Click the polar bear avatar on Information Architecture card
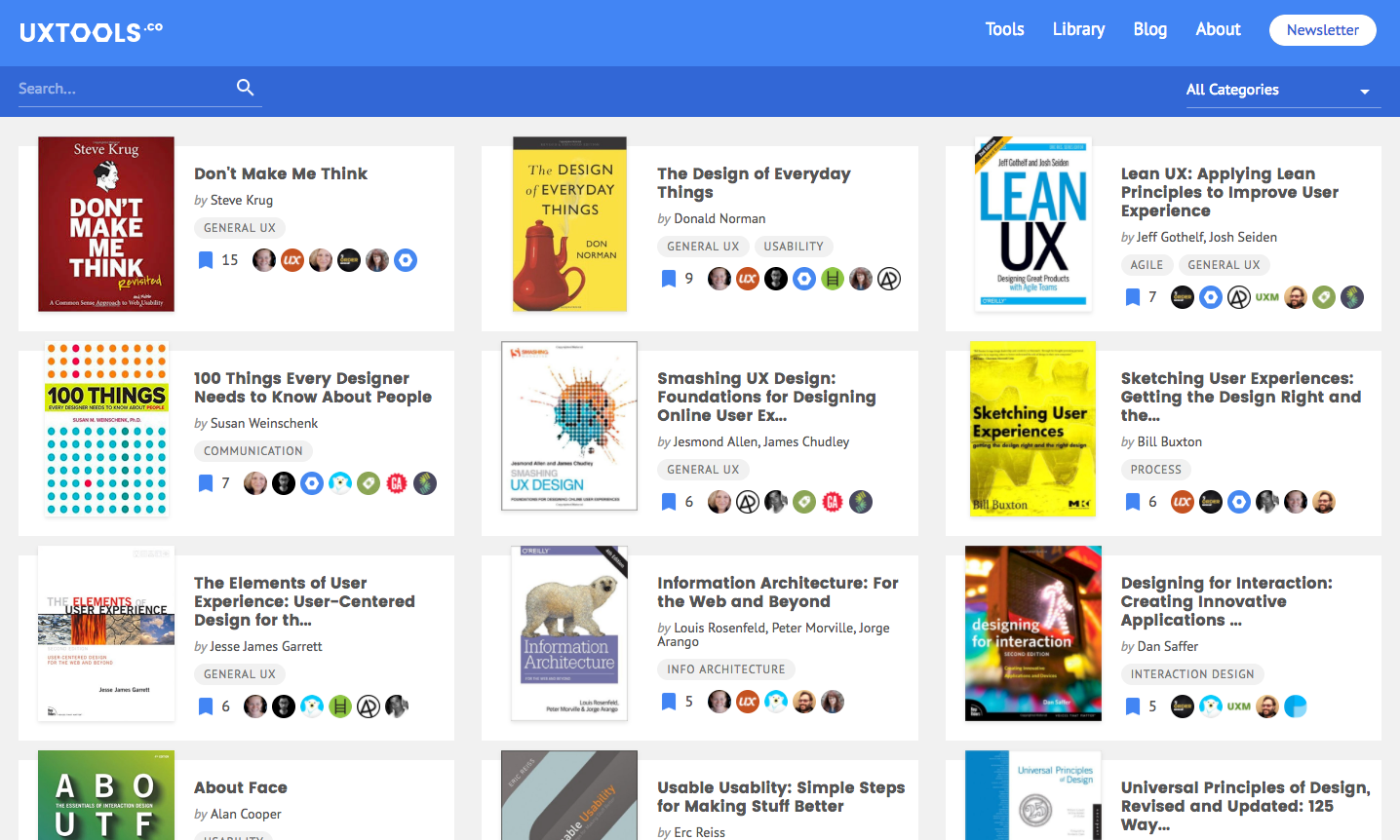The image size is (1400, 840). click(776, 702)
